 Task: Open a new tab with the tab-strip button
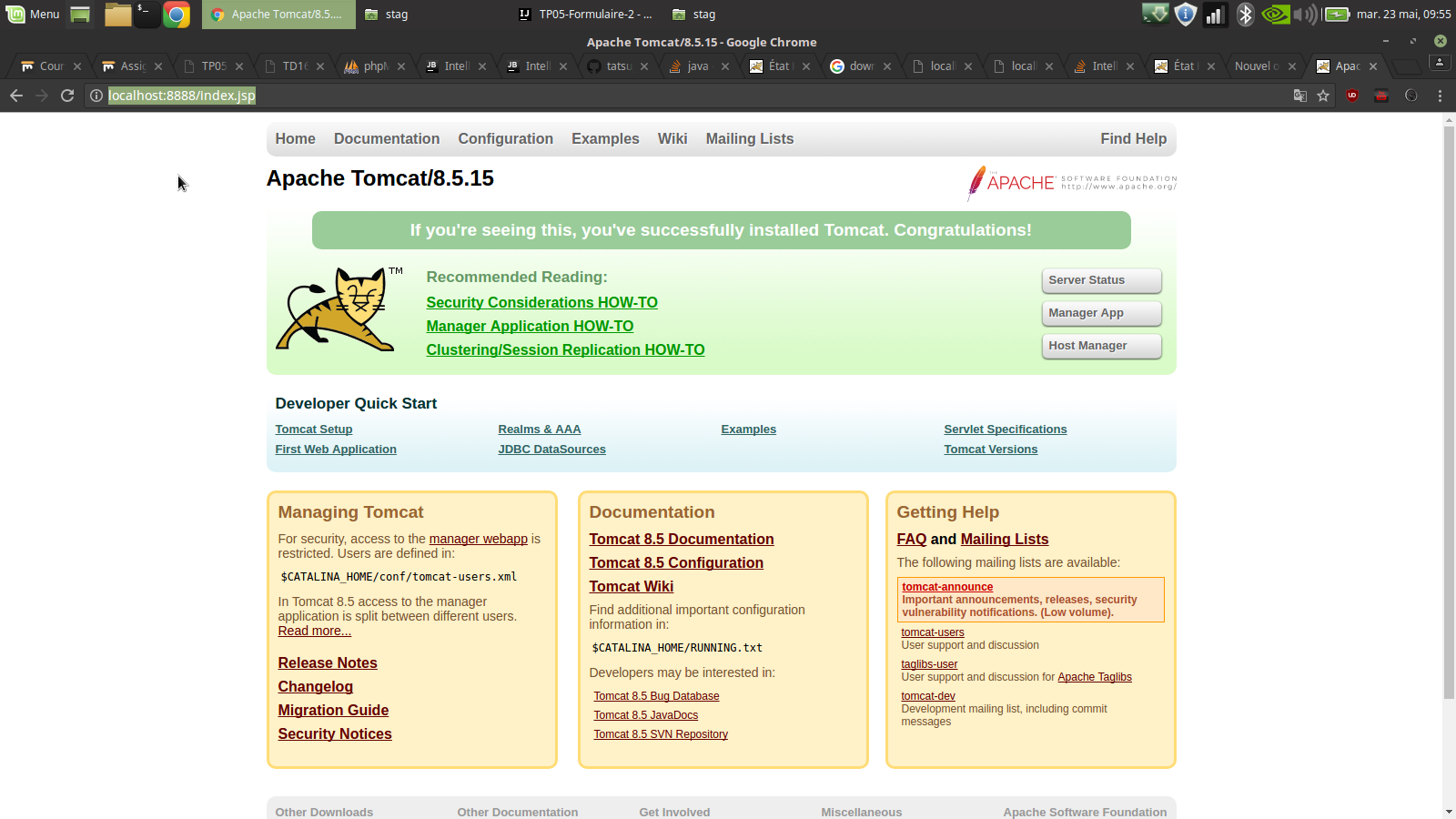coord(1407,66)
